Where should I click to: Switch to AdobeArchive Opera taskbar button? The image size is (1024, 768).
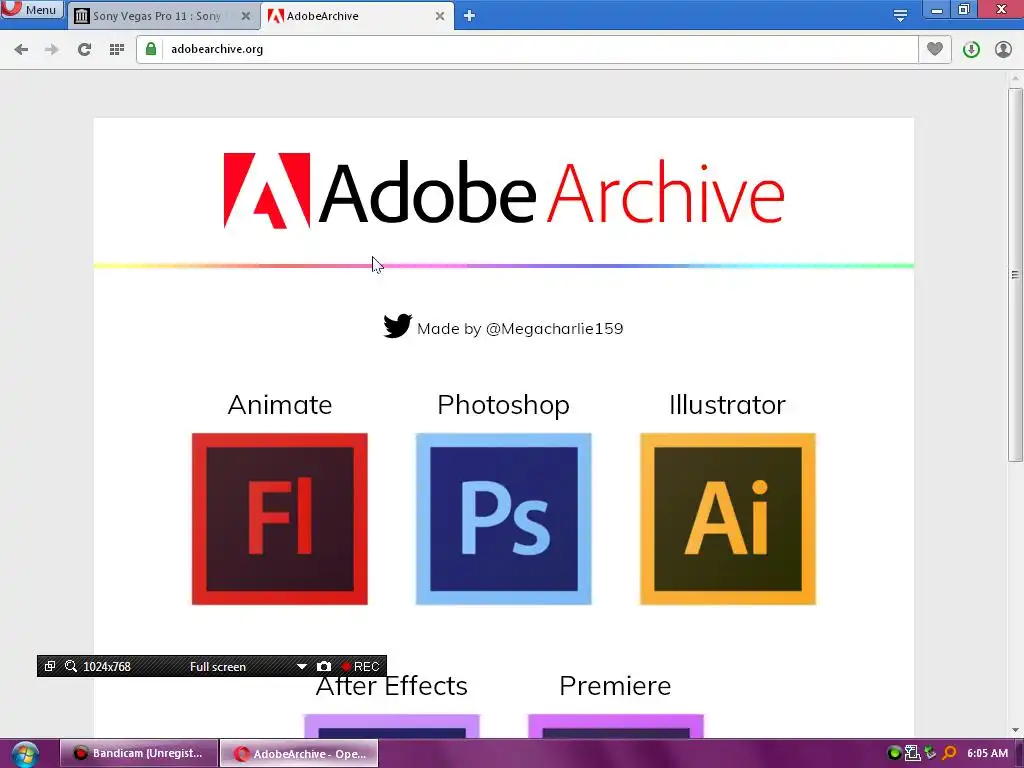[299, 754]
